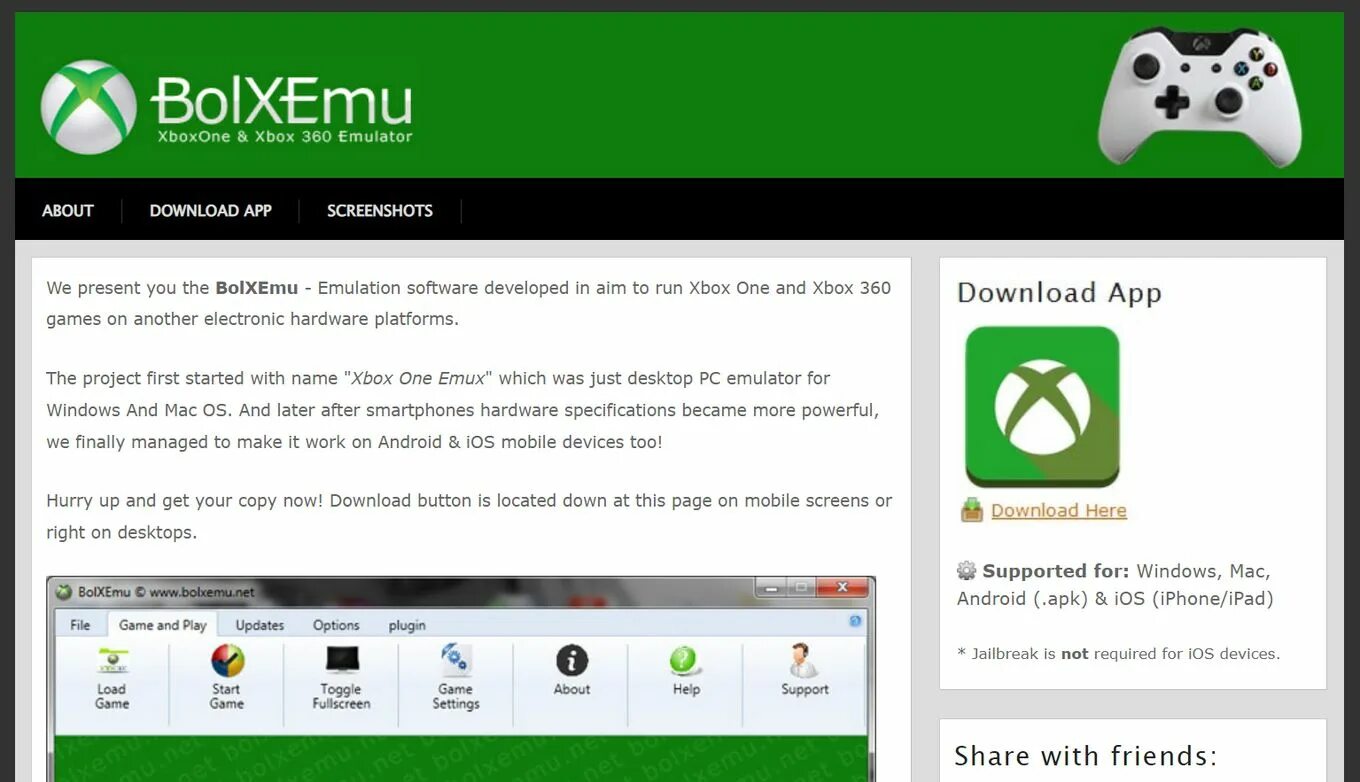This screenshot has height=782, width=1360.
Task: Open the SCREENSHOTS nav item
Action: 380,210
